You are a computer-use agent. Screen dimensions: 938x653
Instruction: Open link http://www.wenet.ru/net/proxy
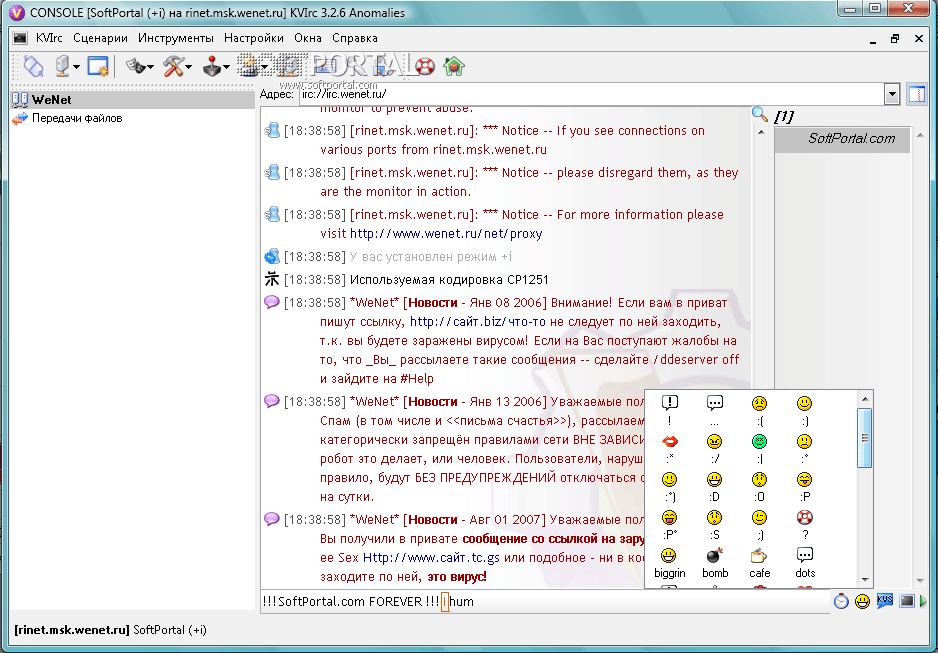click(446, 234)
